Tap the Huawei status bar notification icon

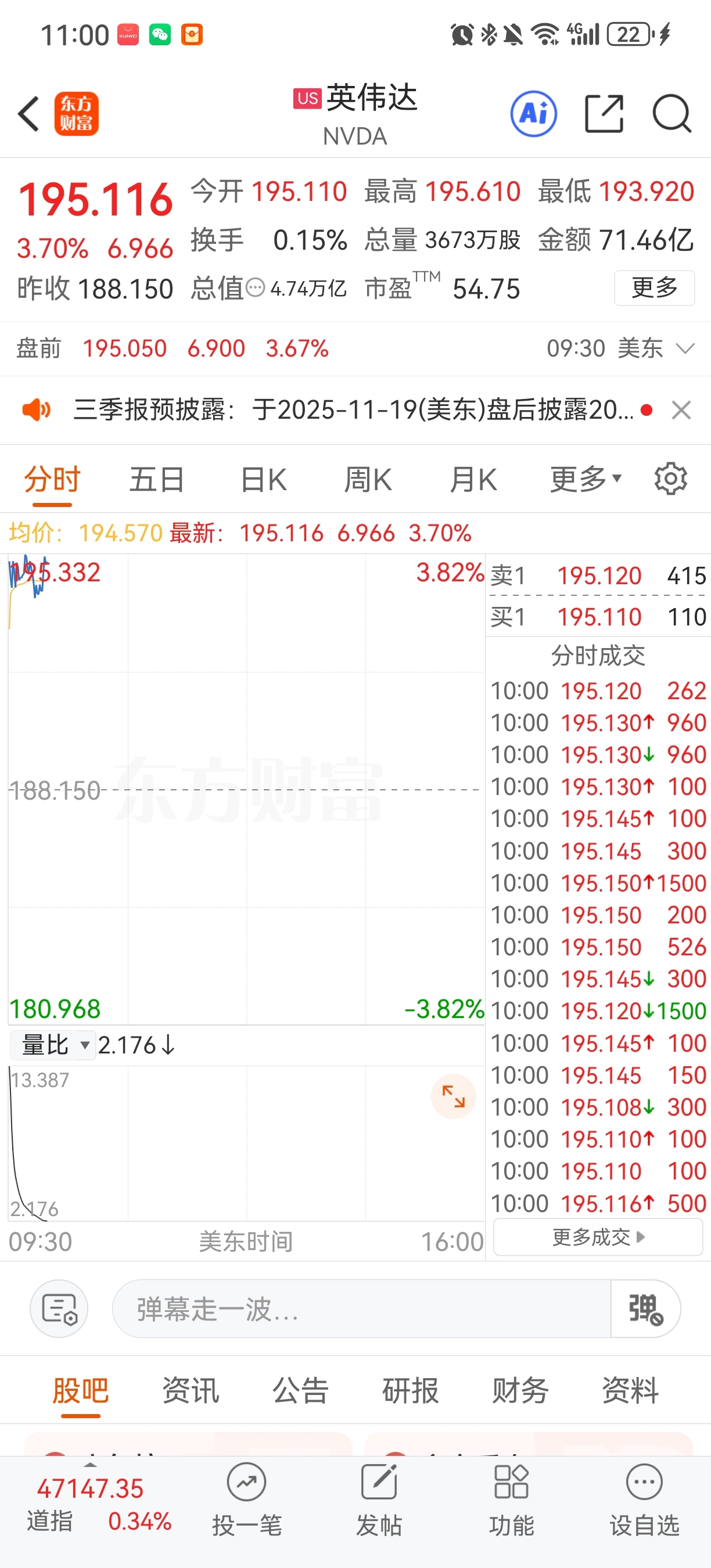128,35
